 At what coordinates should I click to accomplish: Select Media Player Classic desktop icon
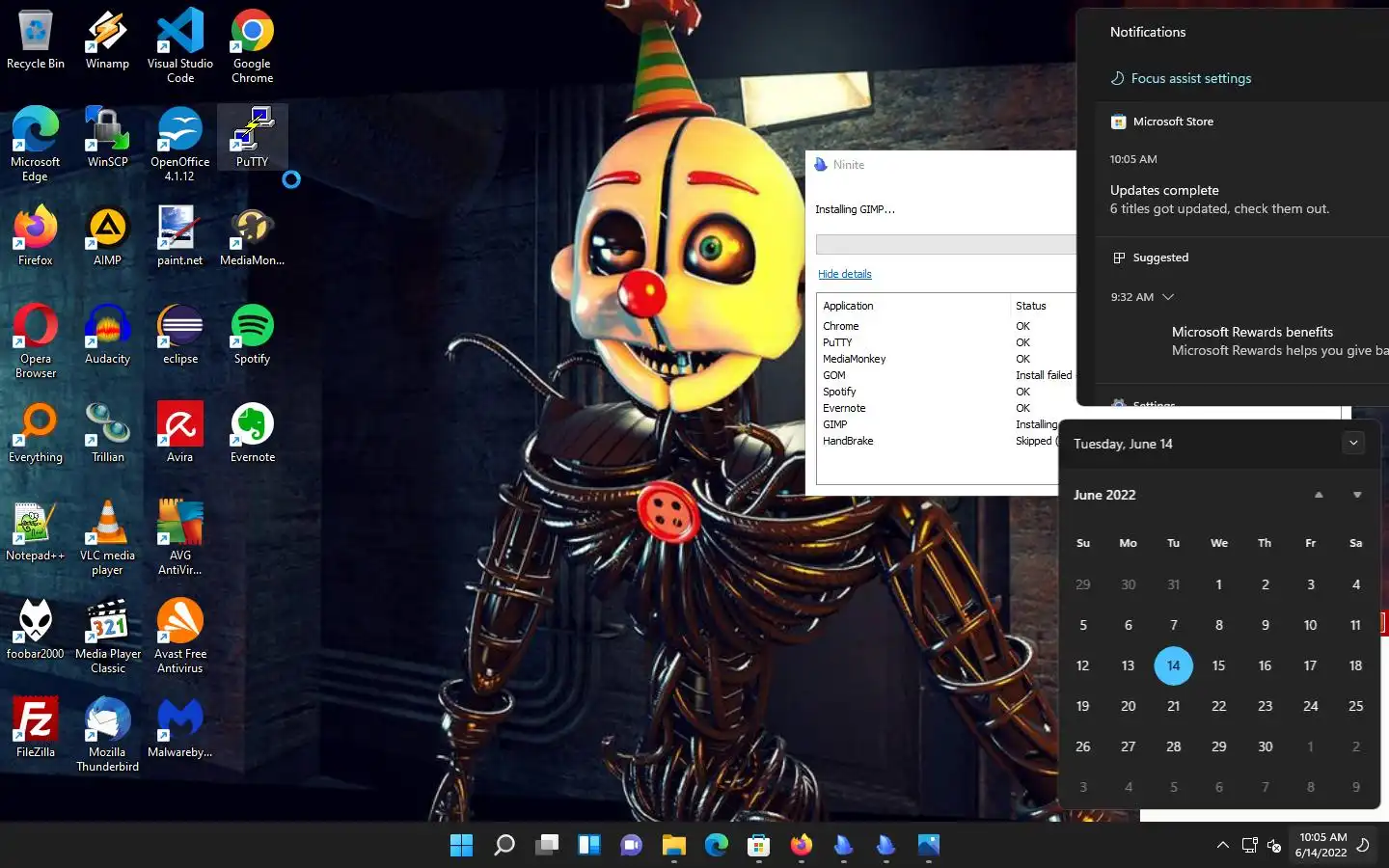tap(107, 637)
